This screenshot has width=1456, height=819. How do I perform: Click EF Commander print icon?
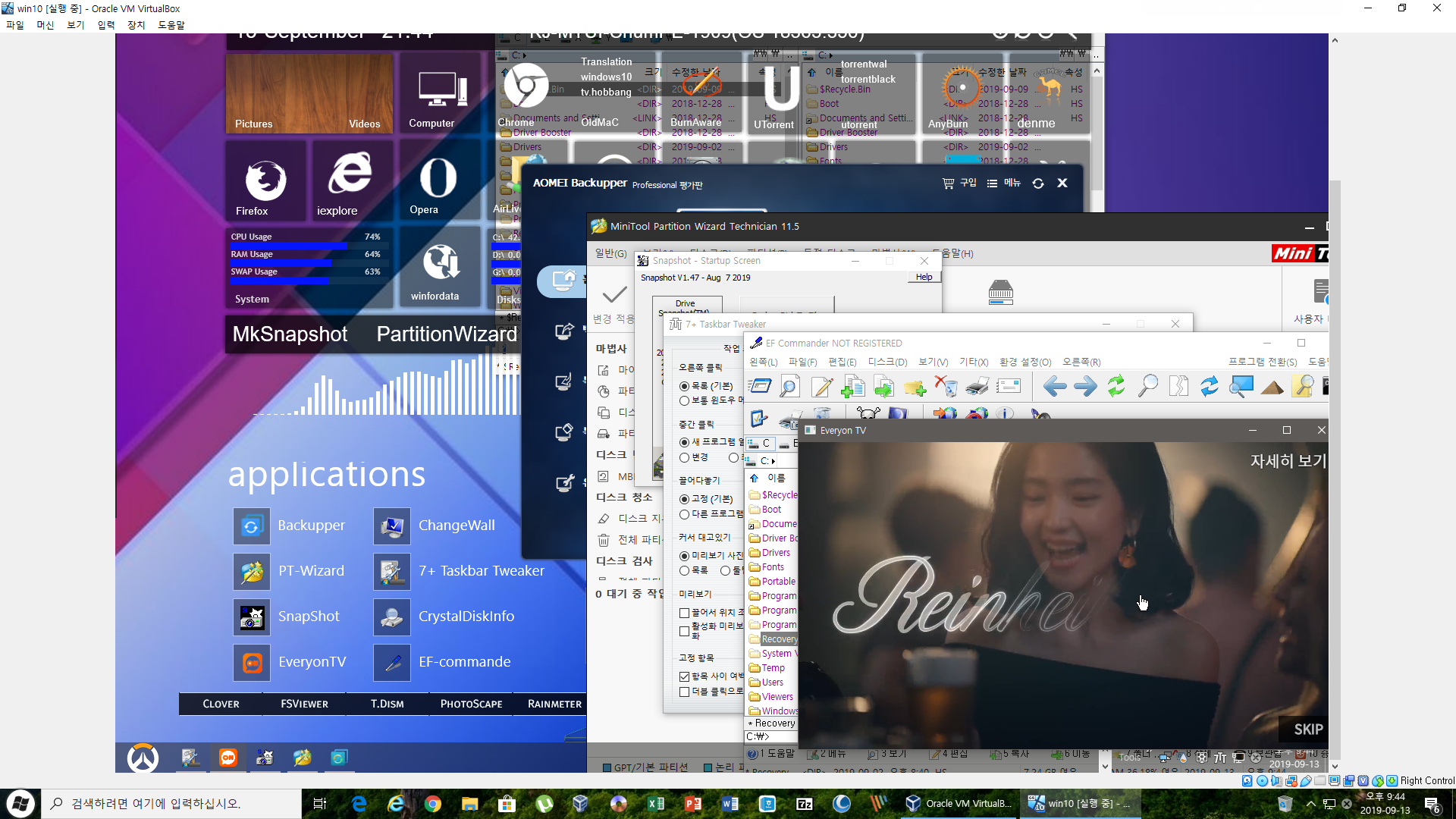coord(977,387)
